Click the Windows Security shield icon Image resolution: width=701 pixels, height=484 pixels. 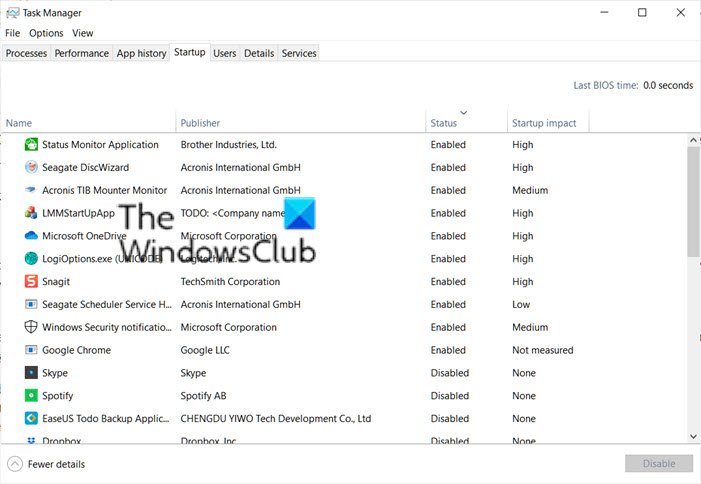tap(31, 327)
